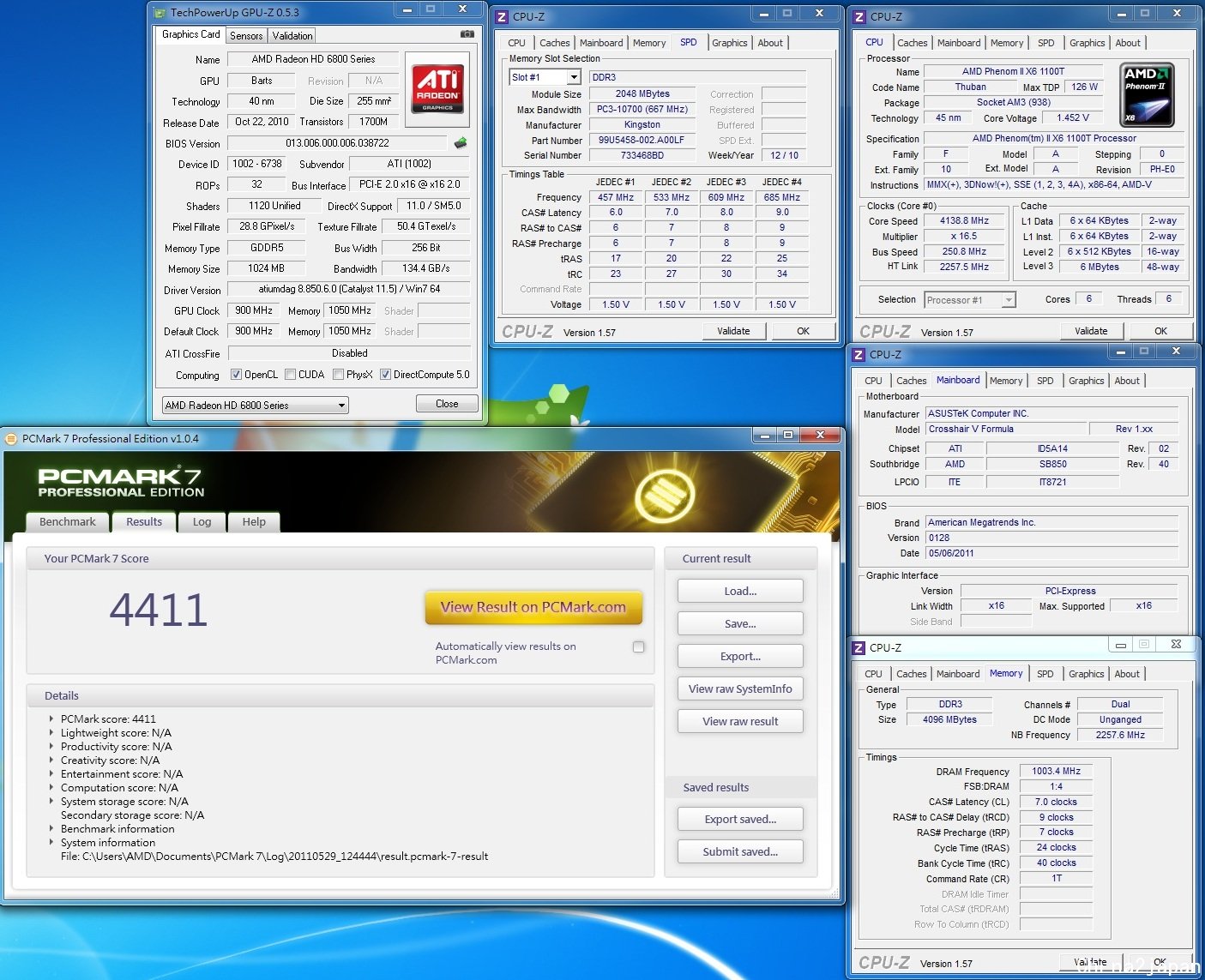Click the CPU-Z Mainboard window title icon
The height and width of the screenshot is (980, 1205).
tap(859, 354)
